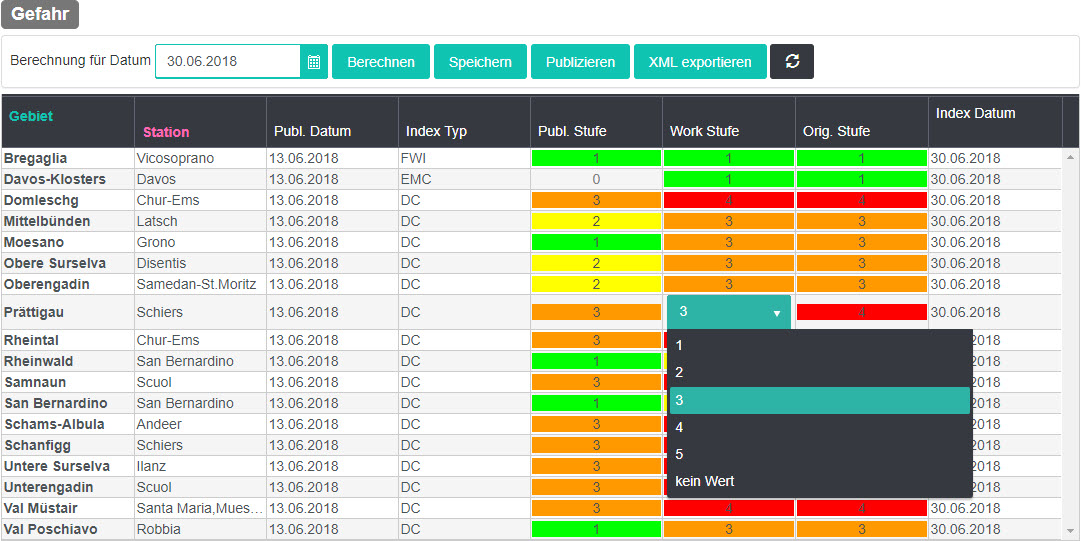Click the Andeer station cell
This screenshot has width=1081, height=541.
[x=201, y=425]
